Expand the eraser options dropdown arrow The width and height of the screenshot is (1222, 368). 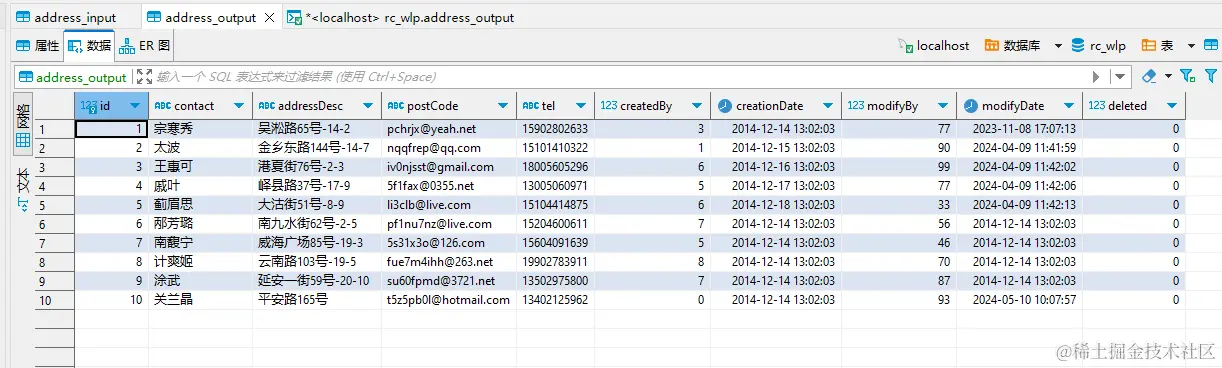coord(1168,77)
